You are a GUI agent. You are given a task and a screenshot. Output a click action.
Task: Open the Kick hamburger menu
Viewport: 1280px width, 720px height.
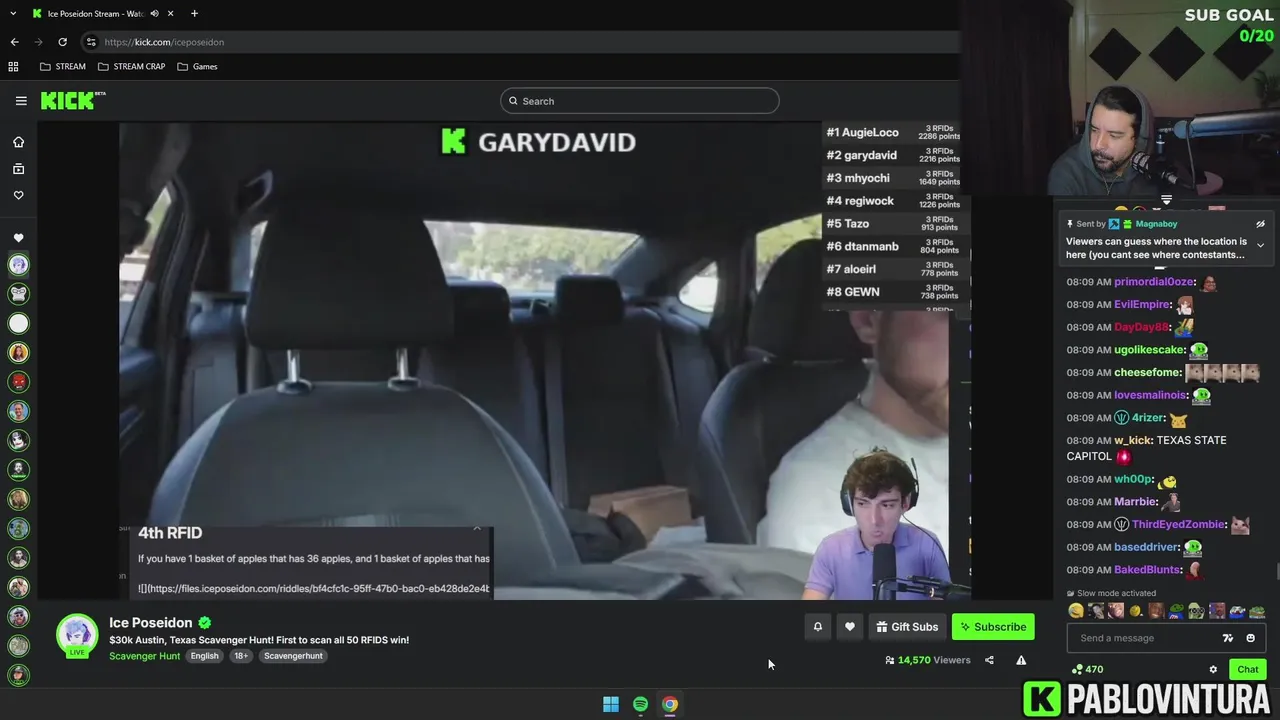click(21, 101)
